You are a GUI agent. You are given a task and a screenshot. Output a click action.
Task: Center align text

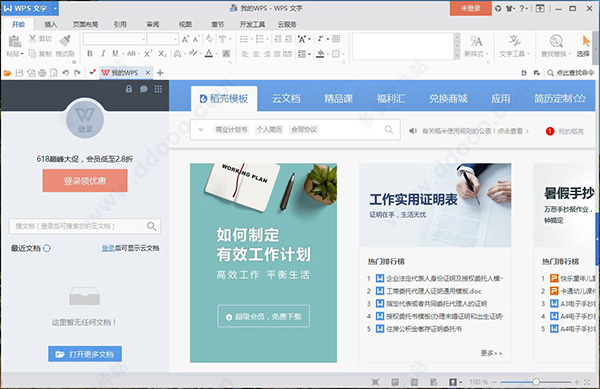(x=256, y=54)
